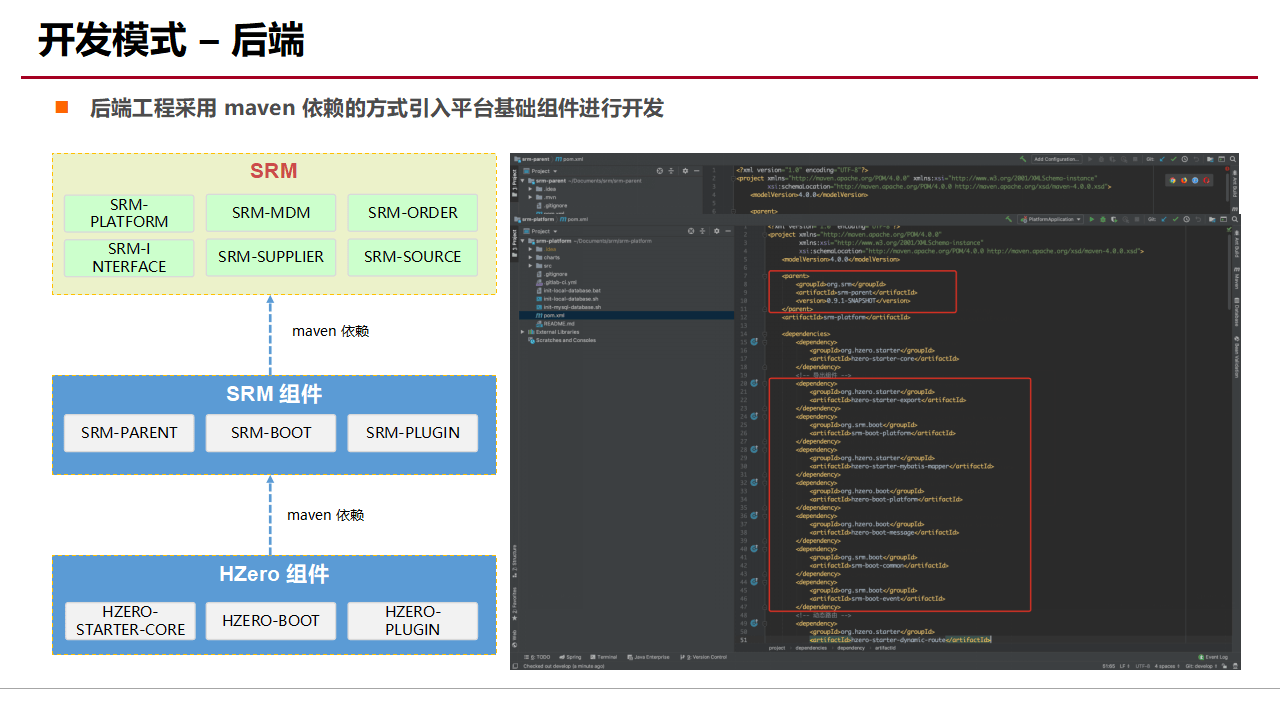Click Git update project arrow in srm-platform window

(x=1164, y=219)
